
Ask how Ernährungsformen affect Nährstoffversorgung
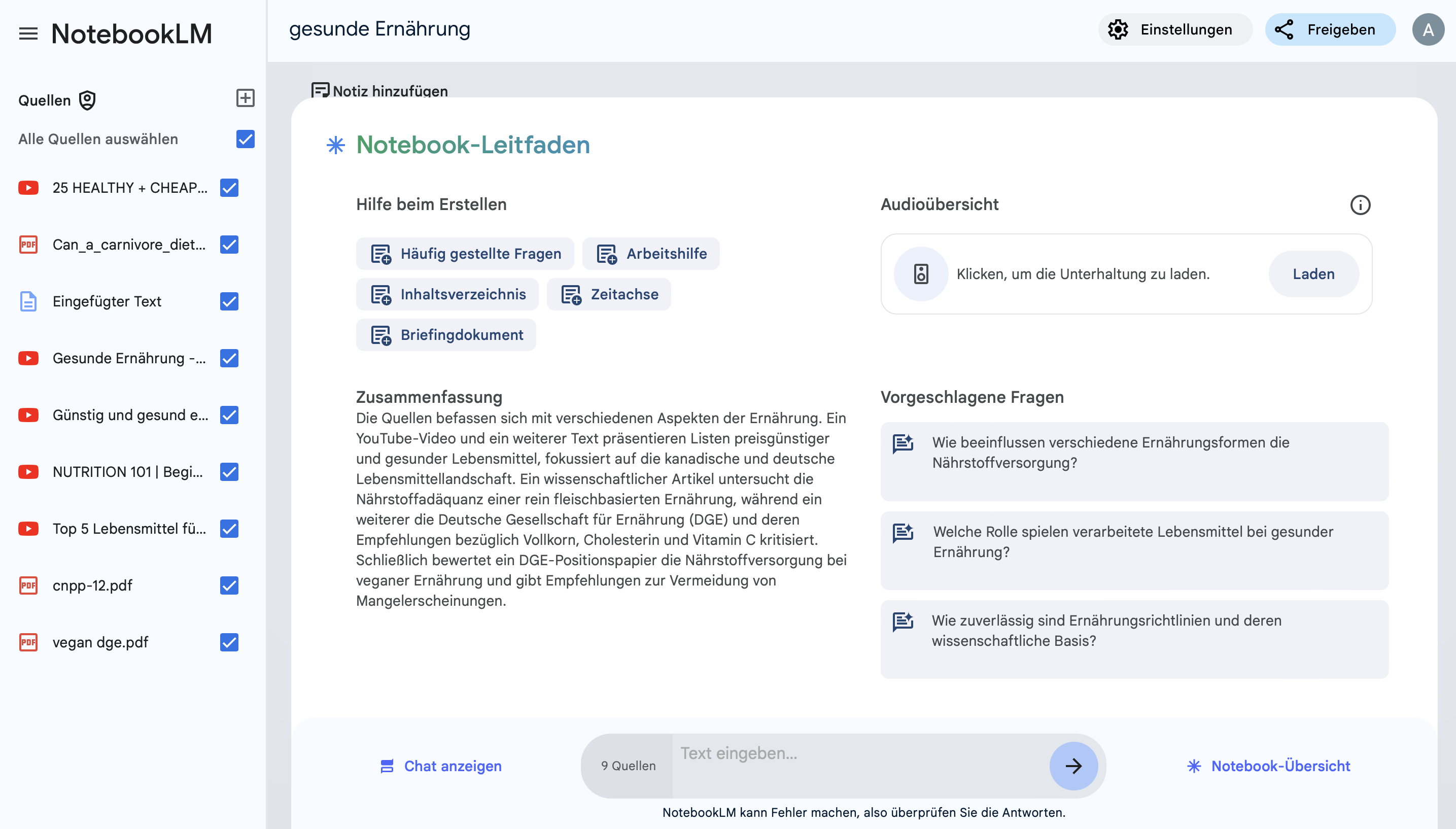click(1134, 462)
